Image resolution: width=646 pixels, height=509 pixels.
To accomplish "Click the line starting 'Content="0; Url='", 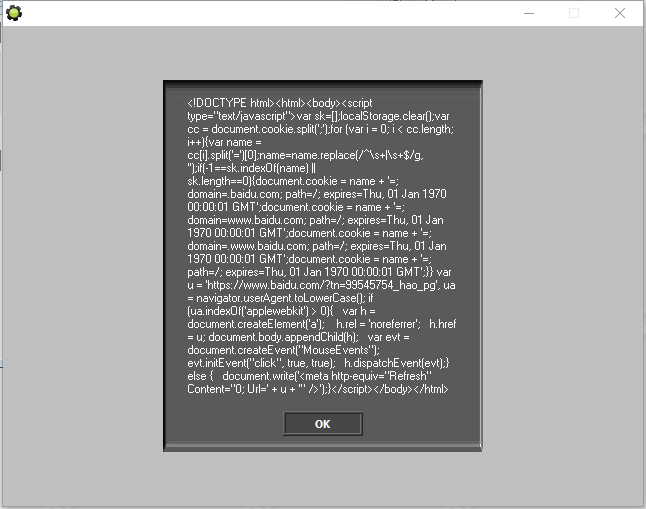I will tap(318, 389).
